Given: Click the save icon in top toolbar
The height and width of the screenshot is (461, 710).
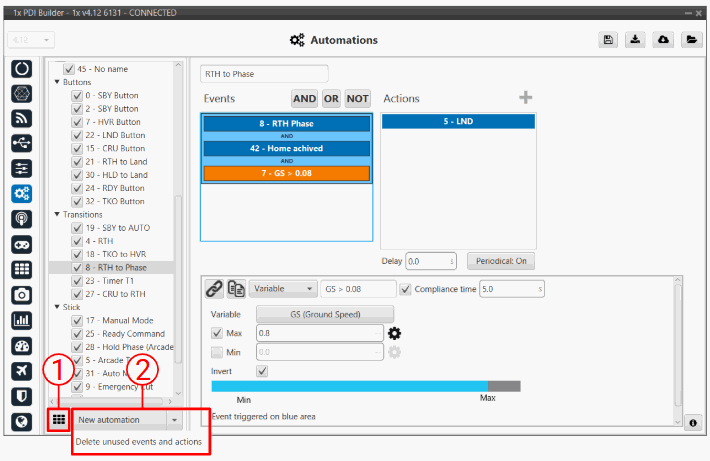Looking at the screenshot, I should (608, 40).
